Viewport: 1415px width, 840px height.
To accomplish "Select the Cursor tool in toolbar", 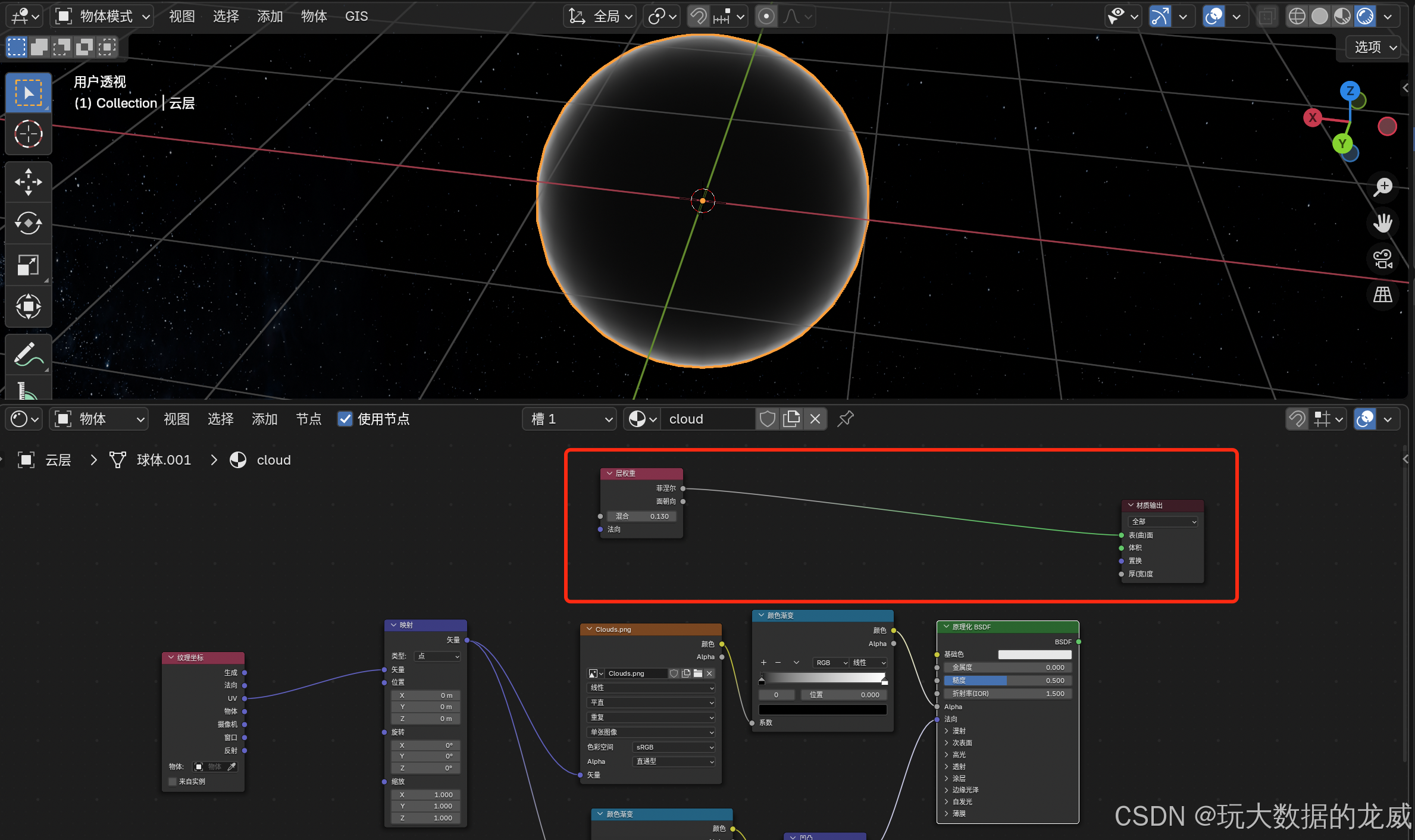I will (28, 134).
